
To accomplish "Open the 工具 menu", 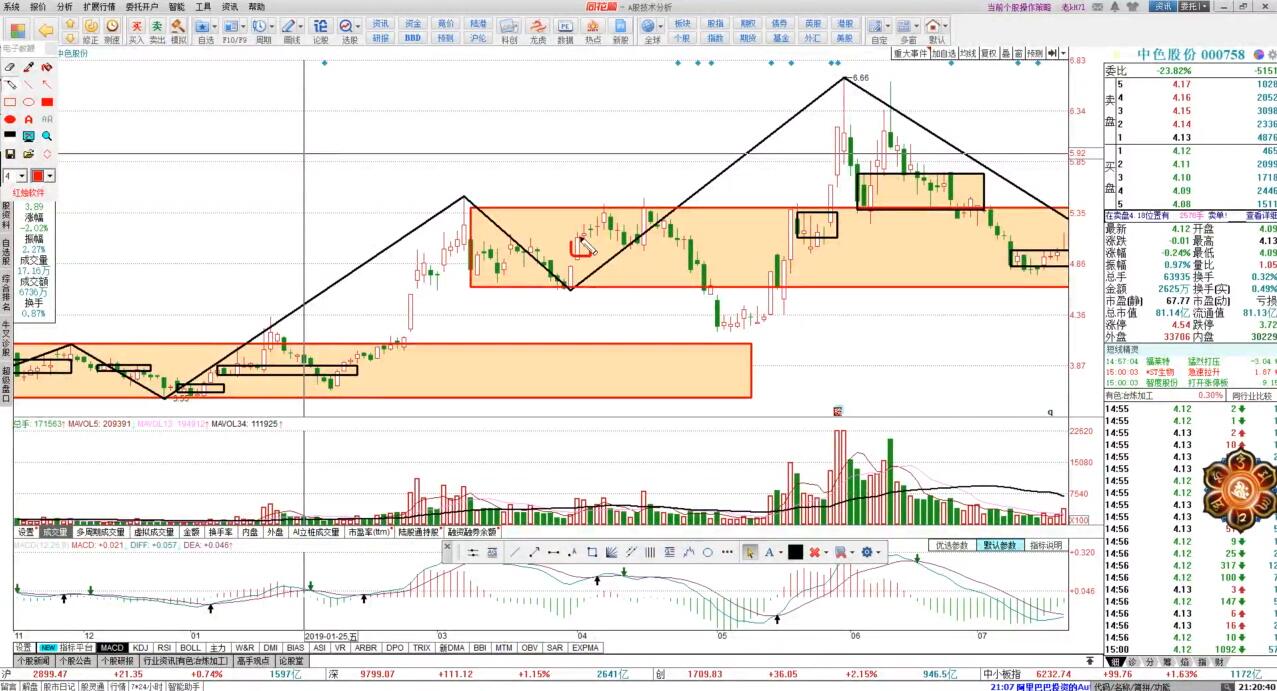I will tap(203, 6).
